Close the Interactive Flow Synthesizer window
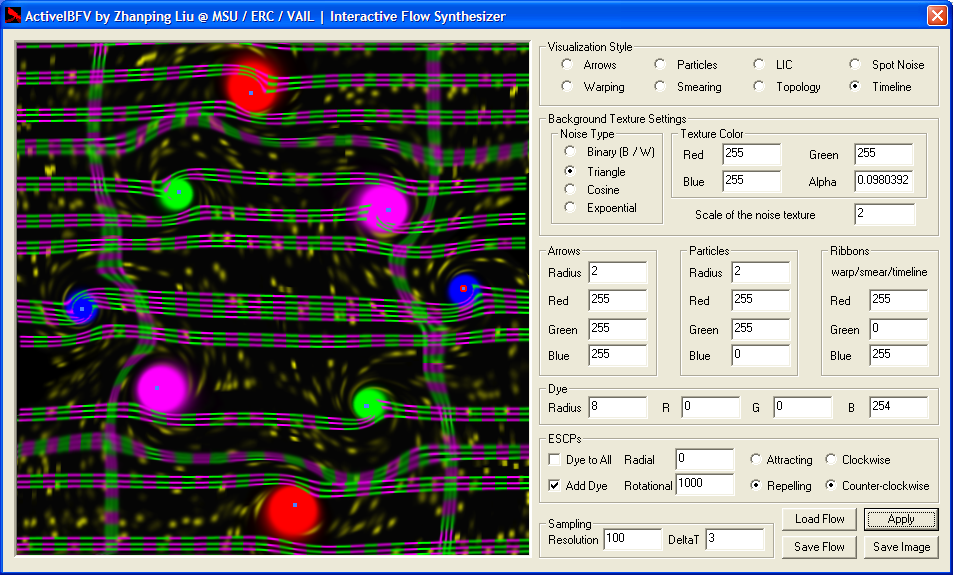The height and width of the screenshot is (575, 953). tap(936, 16)
